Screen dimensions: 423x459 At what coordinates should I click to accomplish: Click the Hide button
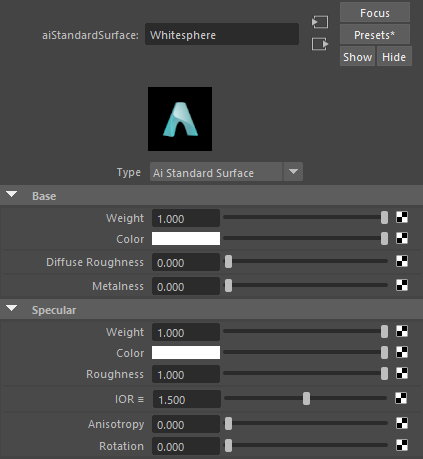pos(394,56)
